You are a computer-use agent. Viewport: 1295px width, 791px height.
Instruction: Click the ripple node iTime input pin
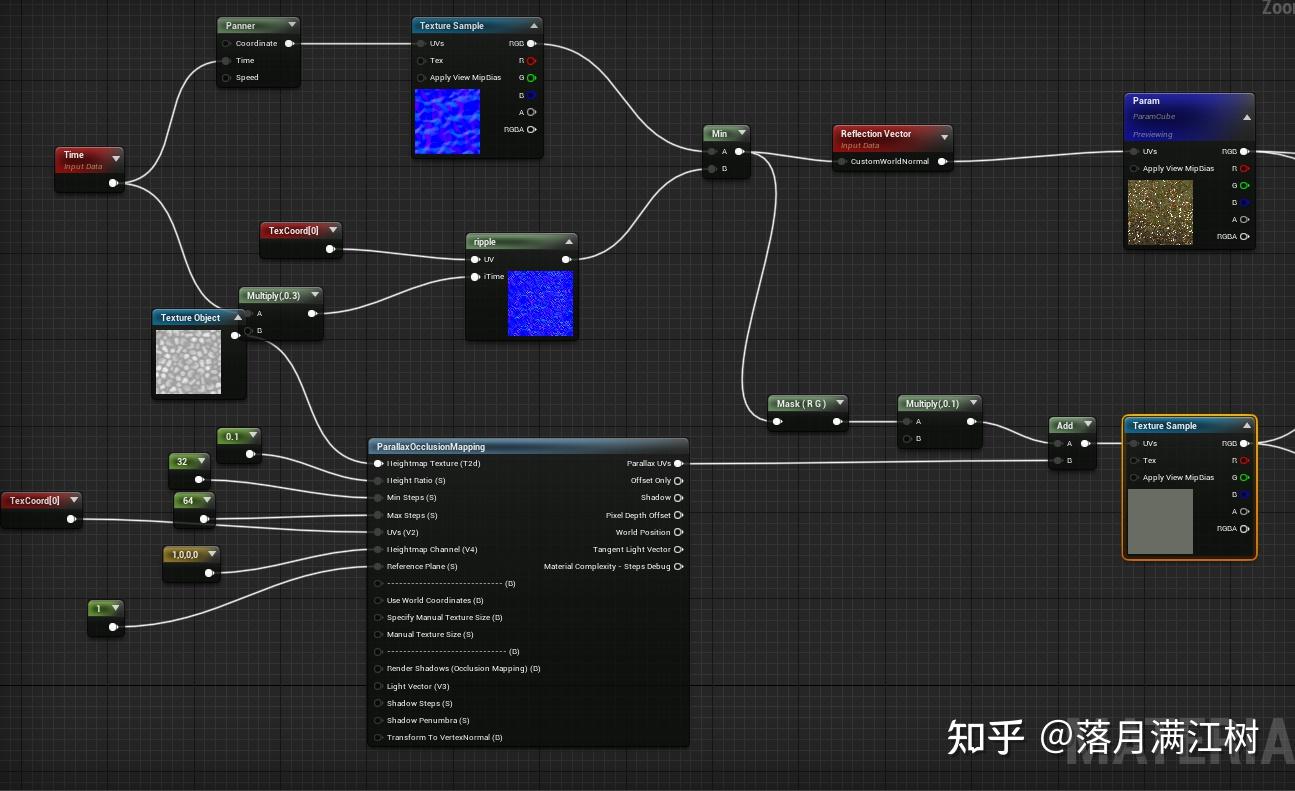coord(475,276)
